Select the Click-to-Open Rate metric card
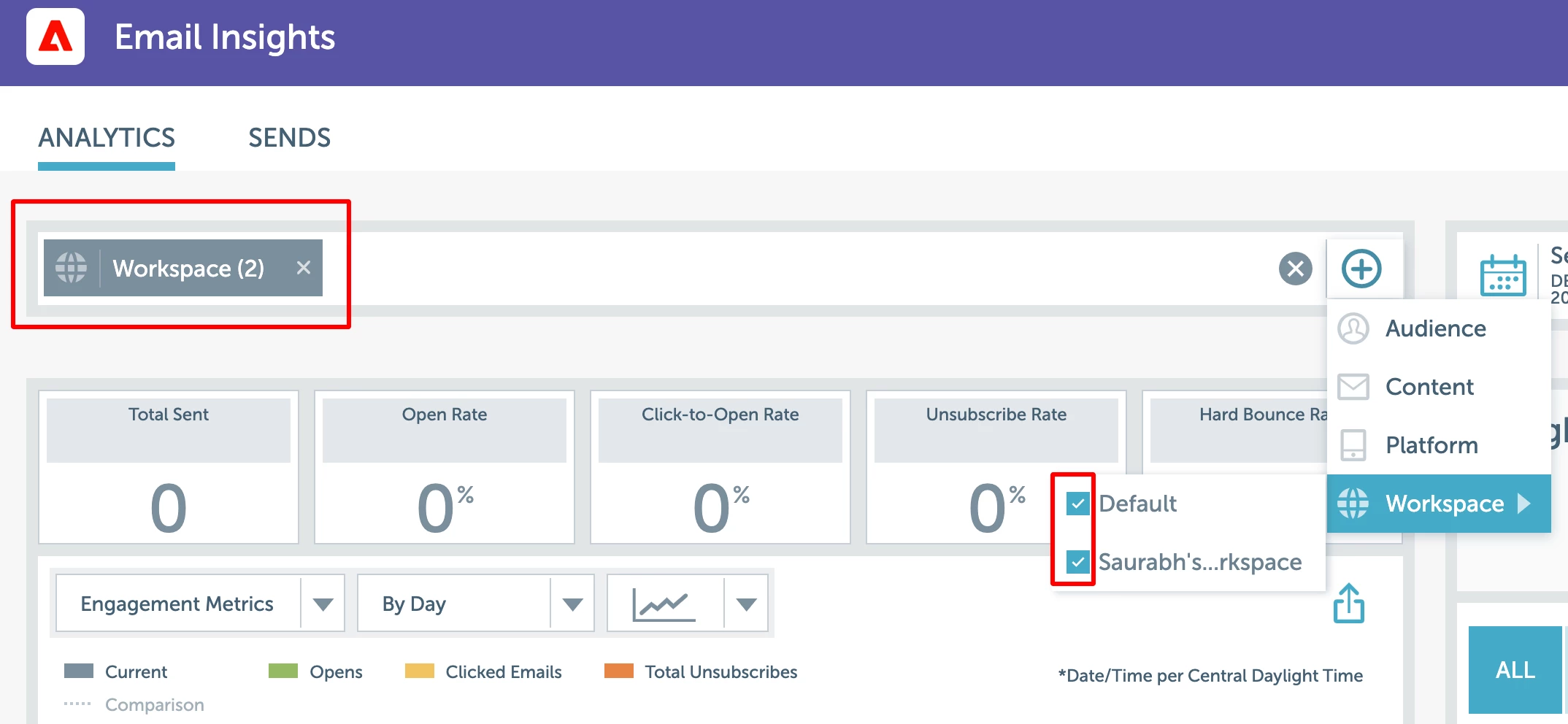 click(720, 467)
